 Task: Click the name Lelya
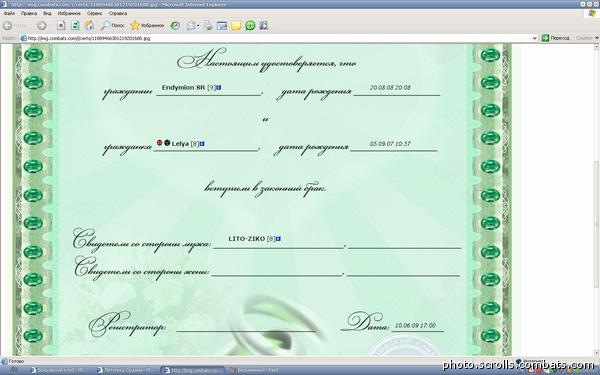pos(180,144)
